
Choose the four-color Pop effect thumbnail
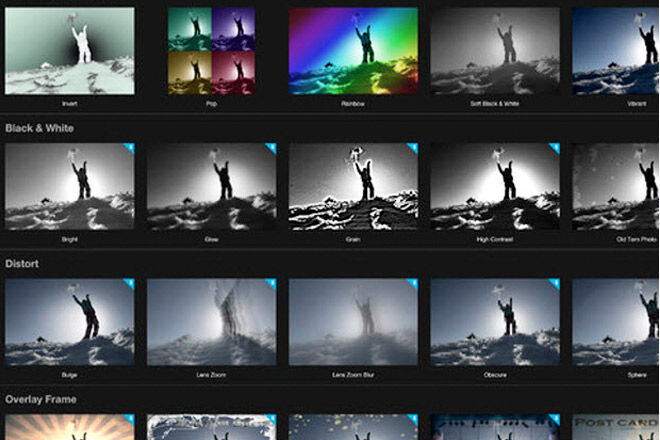pos(211,51)
